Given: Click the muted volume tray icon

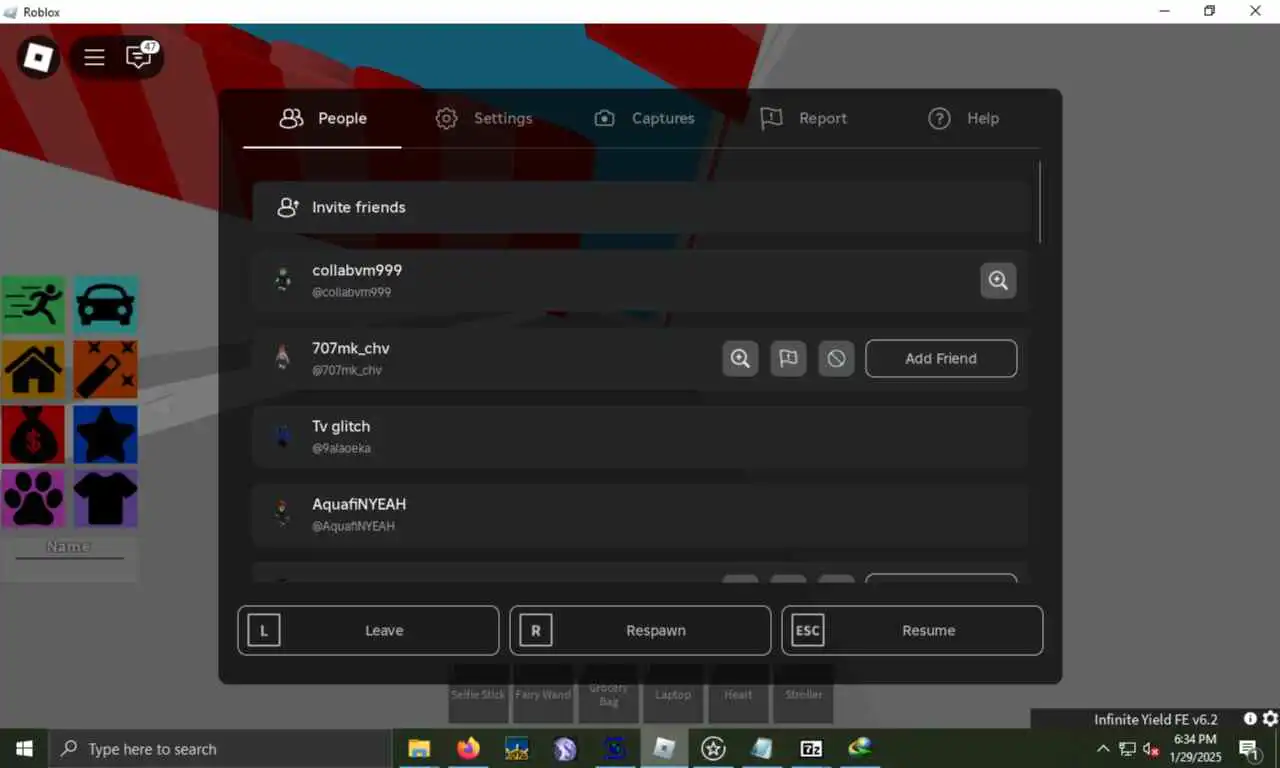Looking at the screenshot, I should [x=1151, y=749].
